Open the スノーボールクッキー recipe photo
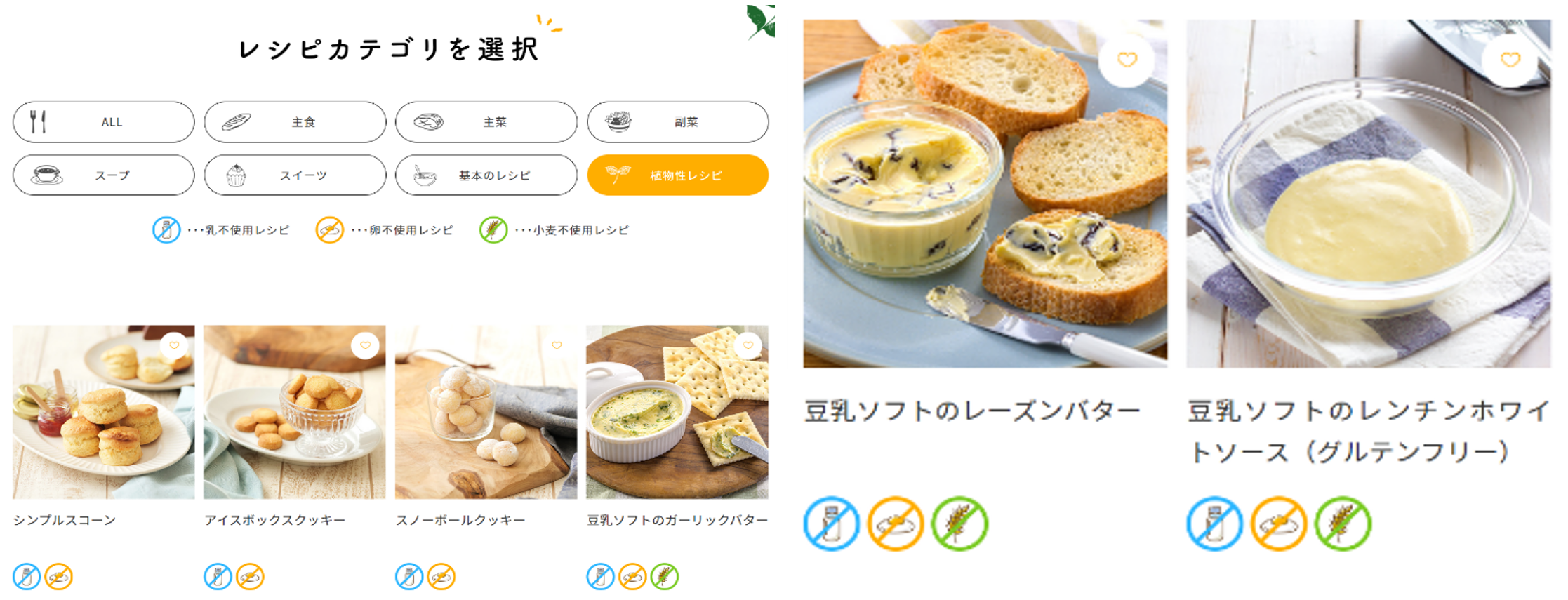 (x=486, y=412)
